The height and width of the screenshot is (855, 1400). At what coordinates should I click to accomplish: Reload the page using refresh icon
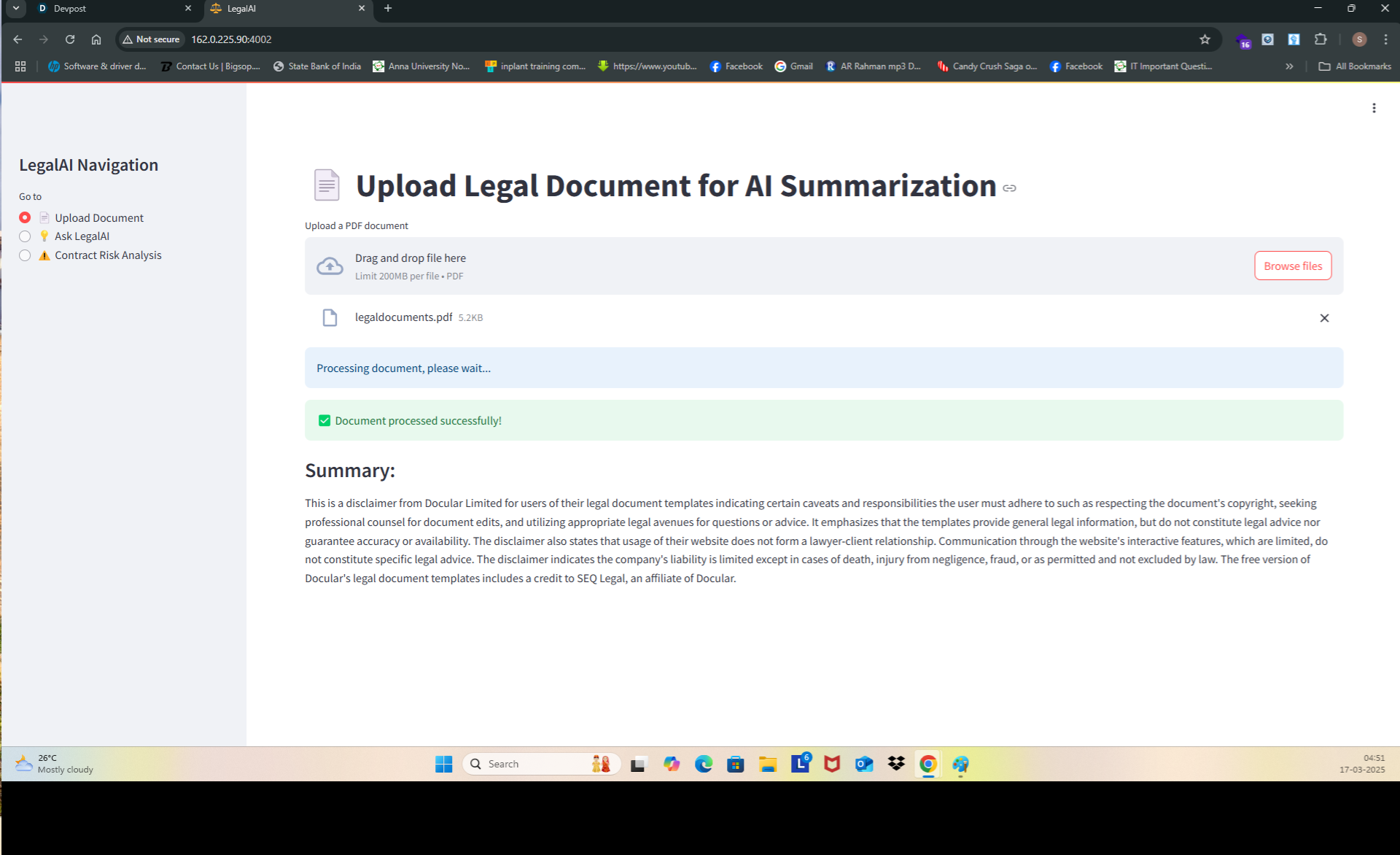70,39
